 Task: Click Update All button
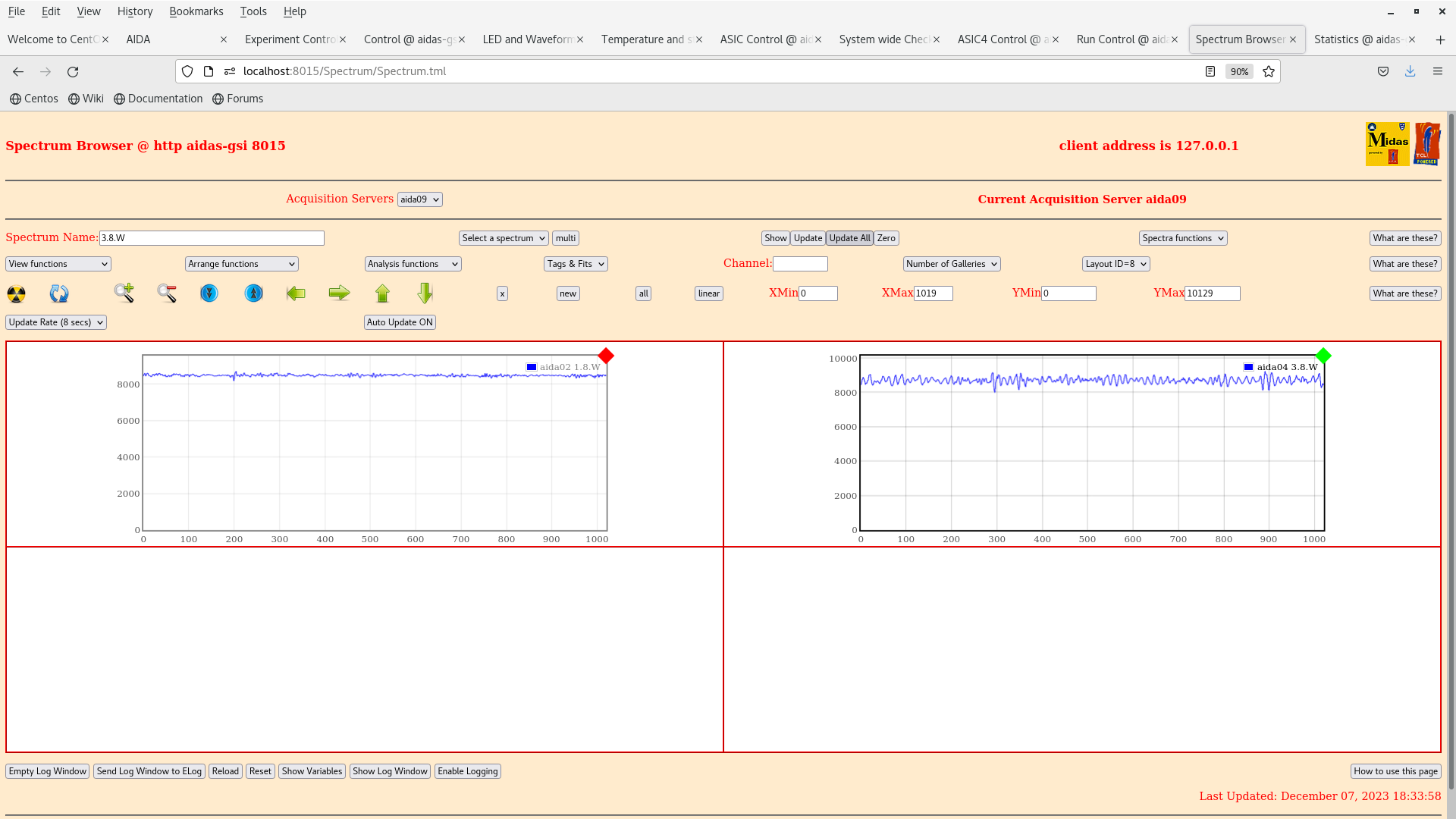(x=849, y=238)
